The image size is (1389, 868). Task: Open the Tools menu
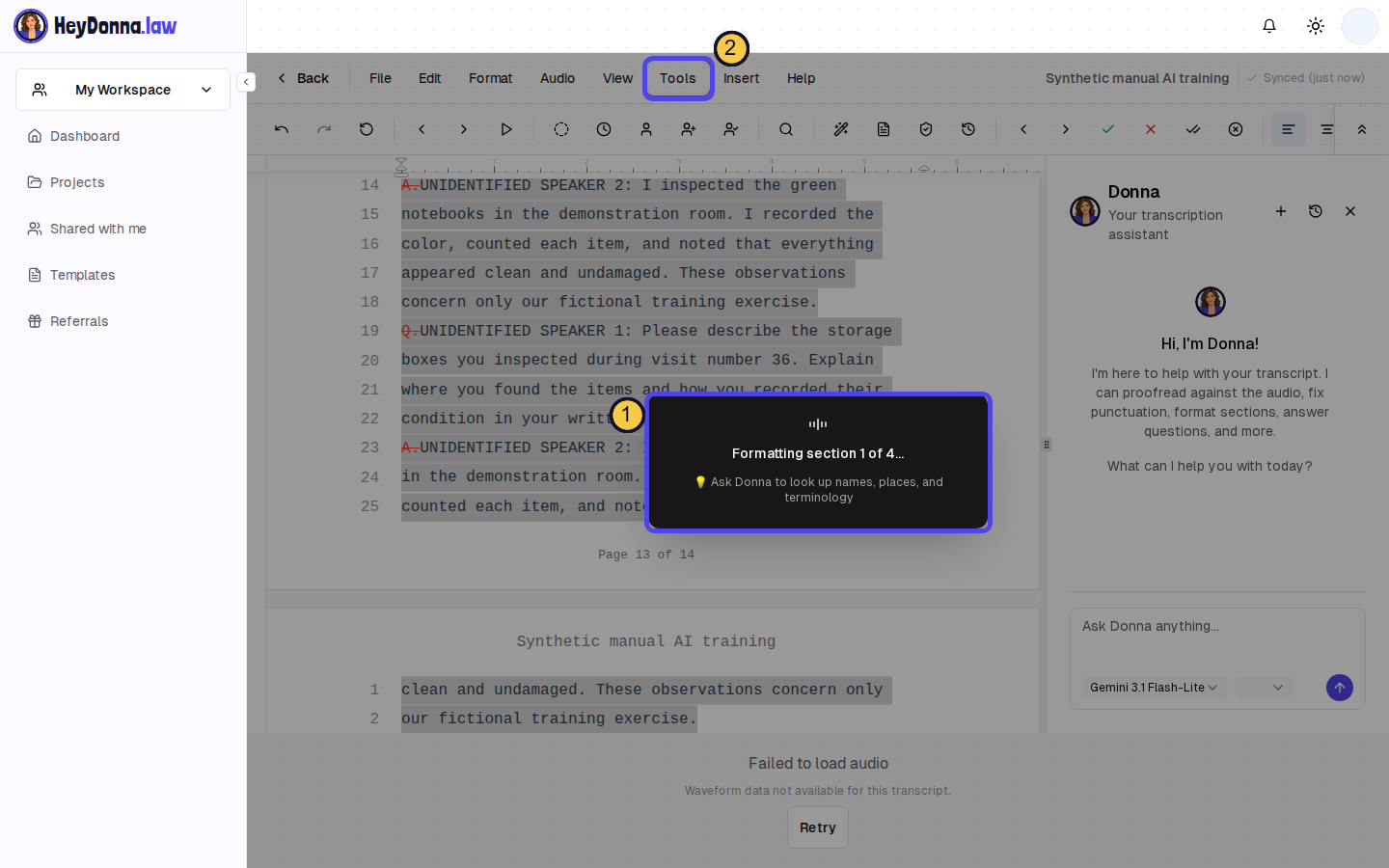[x=678, y=78]
